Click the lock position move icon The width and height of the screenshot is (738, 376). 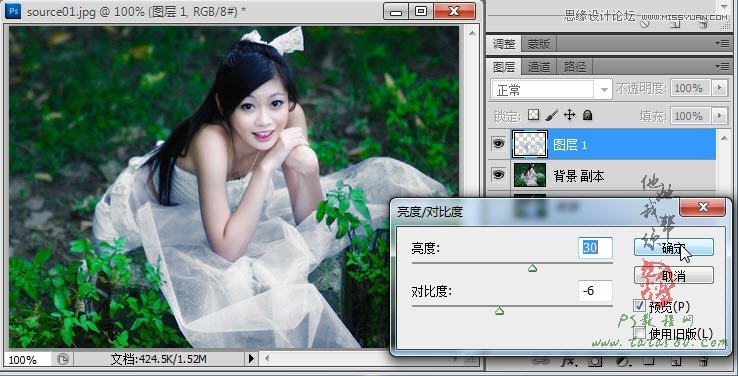point(570,115)
